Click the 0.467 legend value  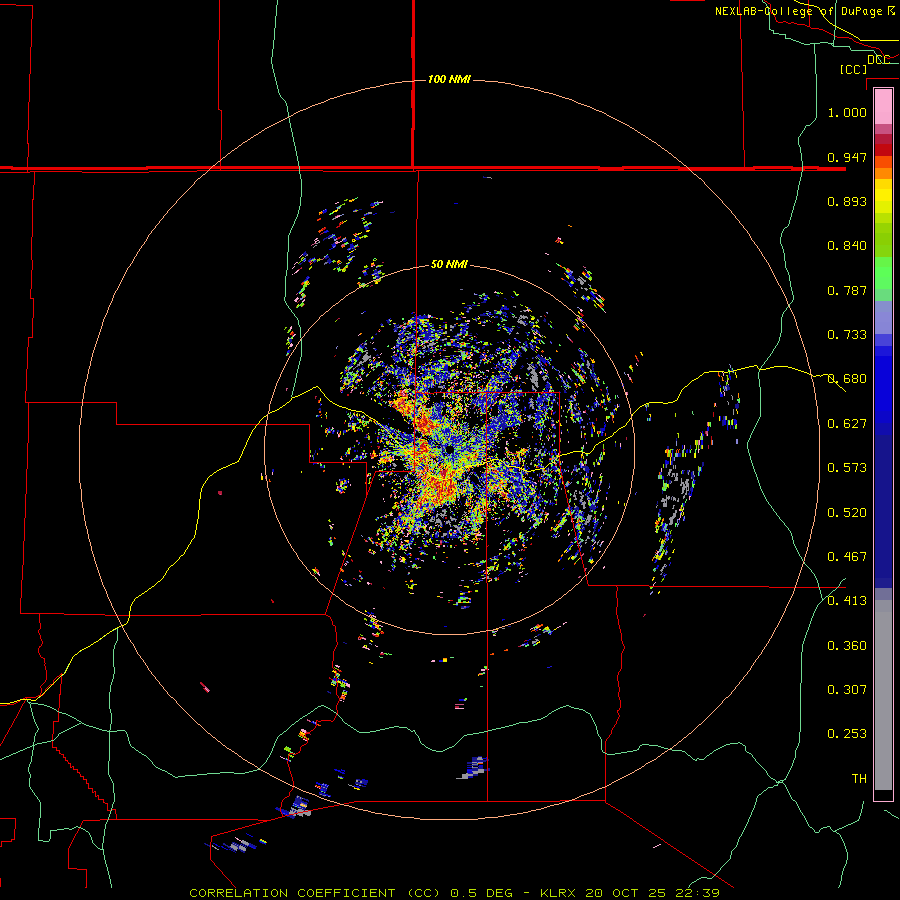coord(847,557)
